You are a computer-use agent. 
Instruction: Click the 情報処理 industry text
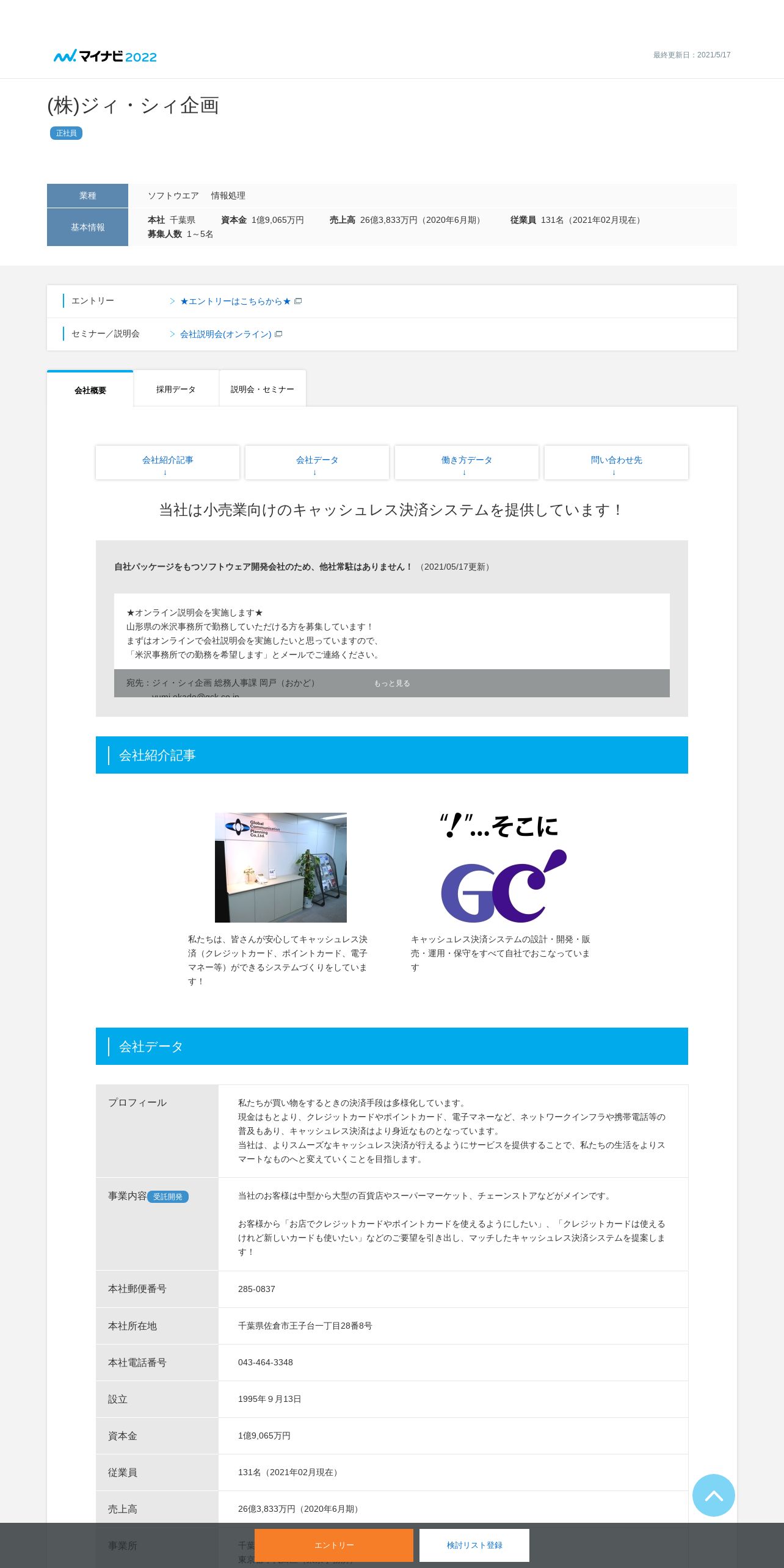tap(228, 195)
